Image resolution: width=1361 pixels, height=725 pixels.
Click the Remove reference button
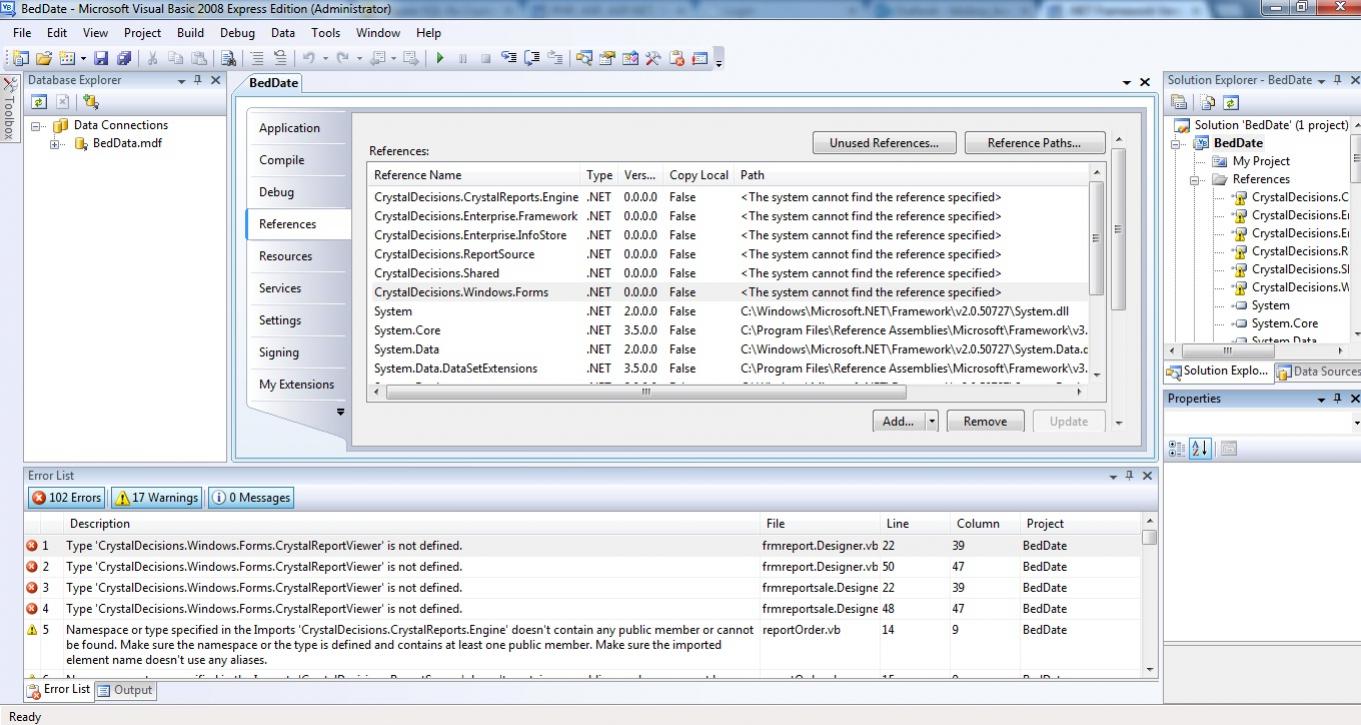985,421
